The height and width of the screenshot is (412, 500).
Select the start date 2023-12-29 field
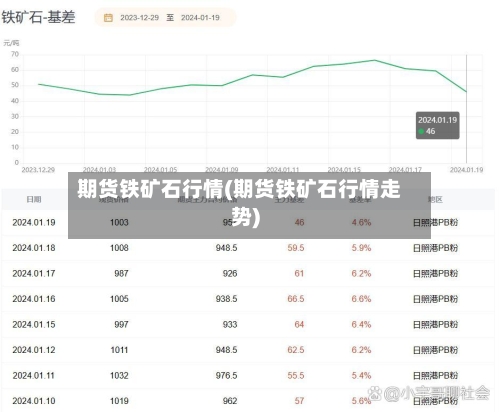click(139, 18)
